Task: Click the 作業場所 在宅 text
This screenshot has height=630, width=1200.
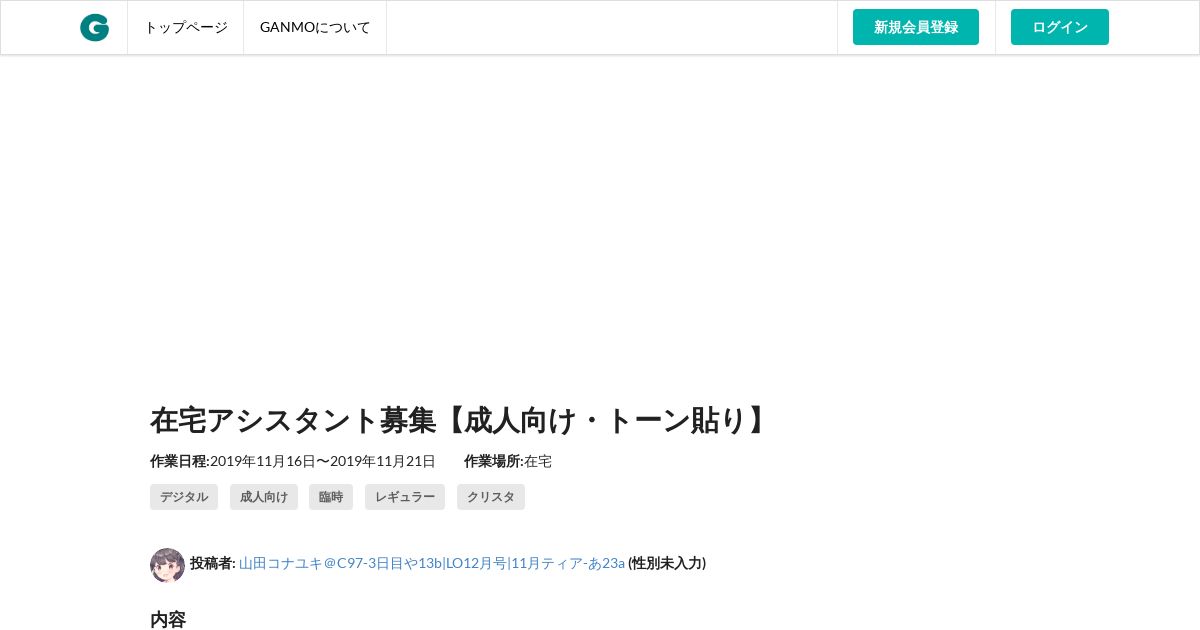Action: [508, 461]
